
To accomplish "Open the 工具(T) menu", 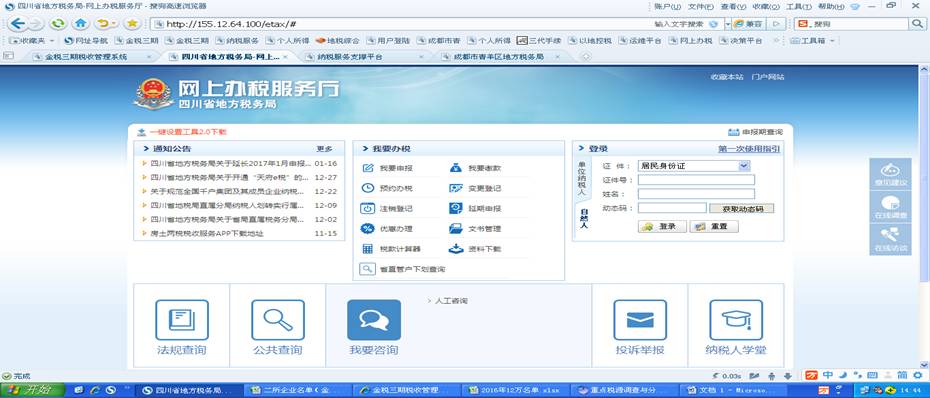I will 798,6.
